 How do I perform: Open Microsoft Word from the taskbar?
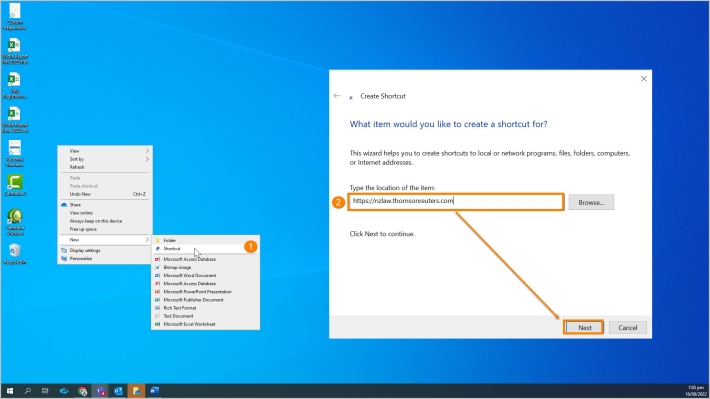[154, 391]
